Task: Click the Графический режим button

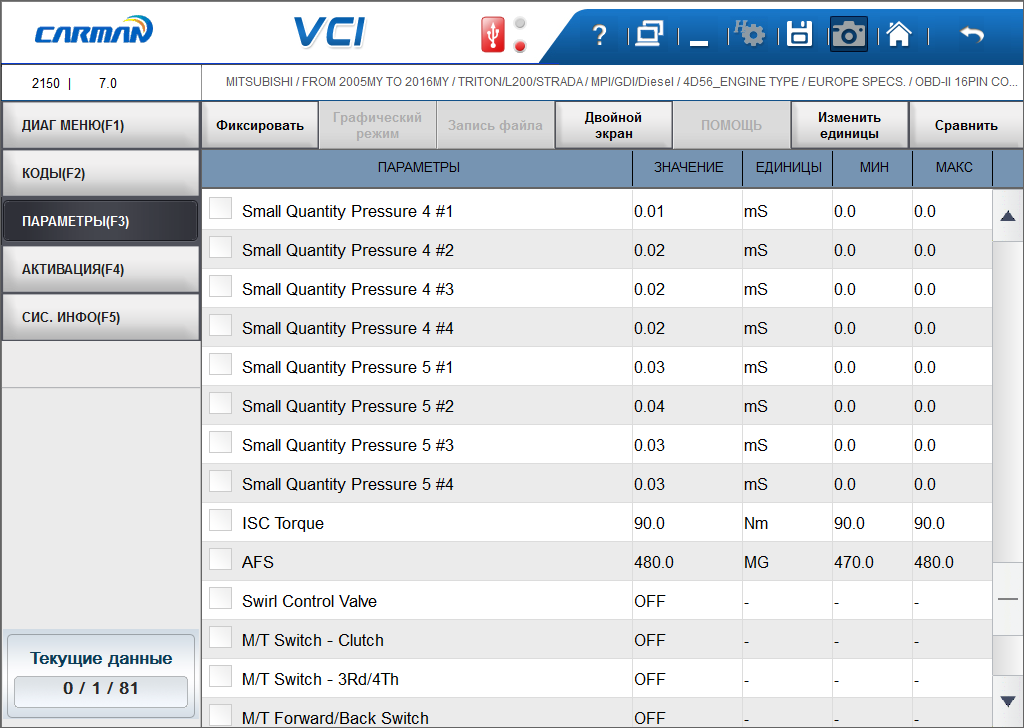Action: coord(377,125)
